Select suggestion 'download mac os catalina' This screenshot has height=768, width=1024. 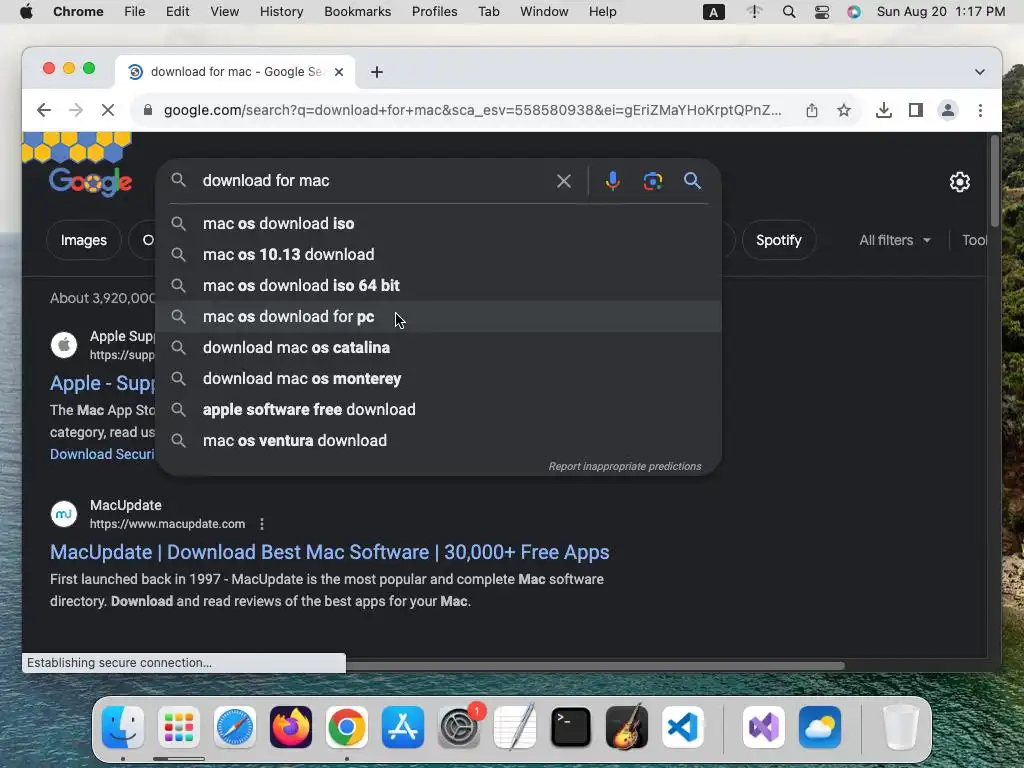(x=439, y=347)
